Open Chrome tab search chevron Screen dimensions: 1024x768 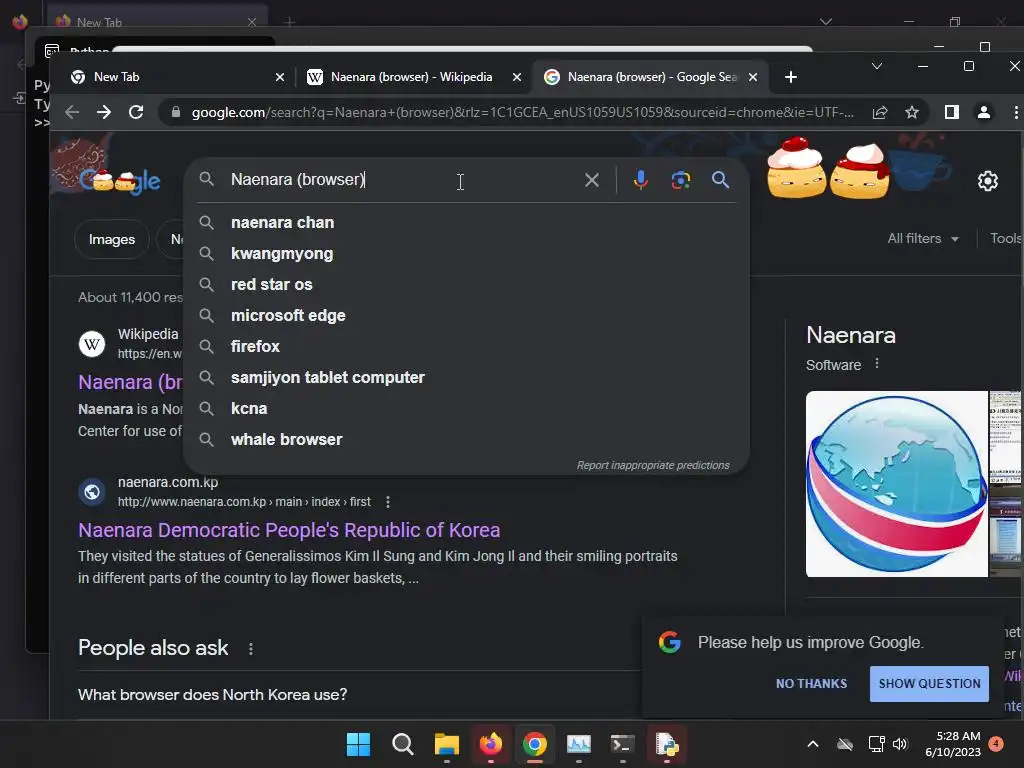coord(877,66)
